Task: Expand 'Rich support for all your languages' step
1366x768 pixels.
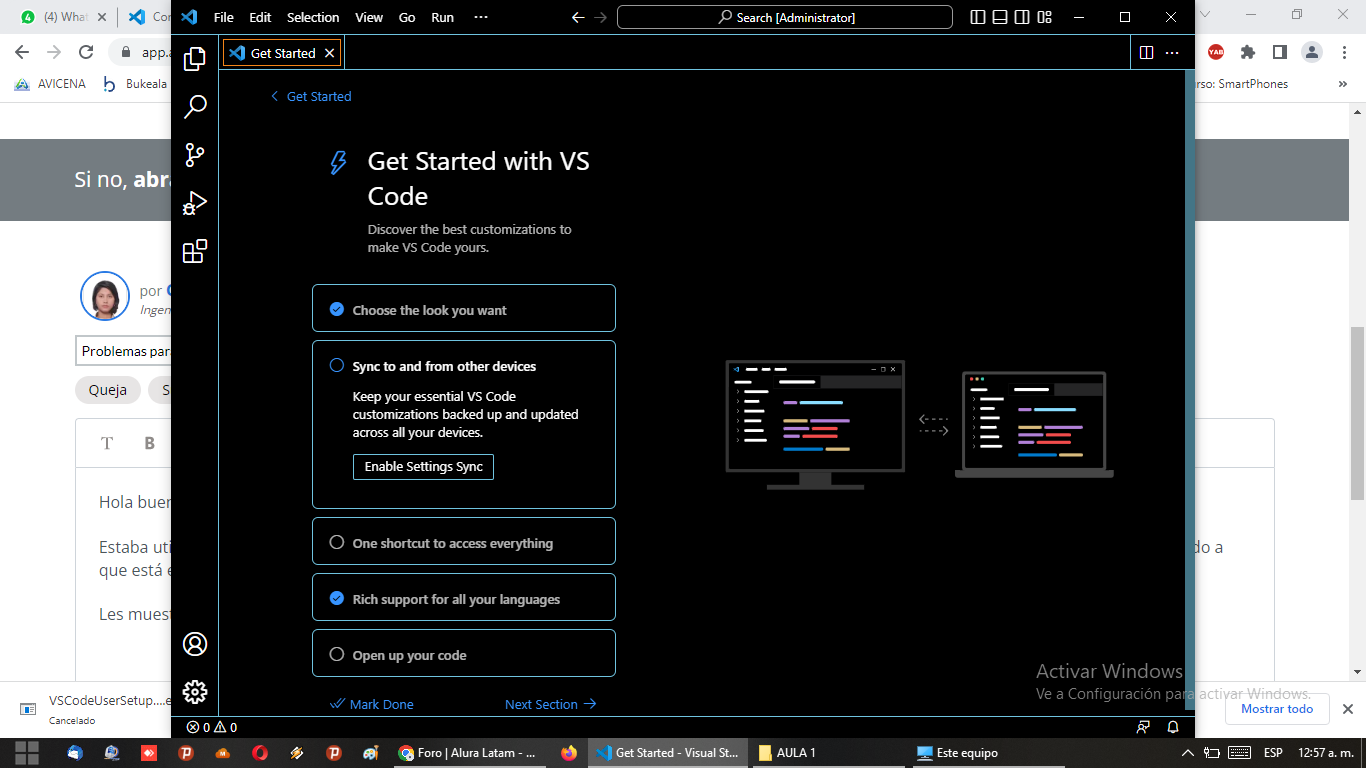Action: point(464,597)
